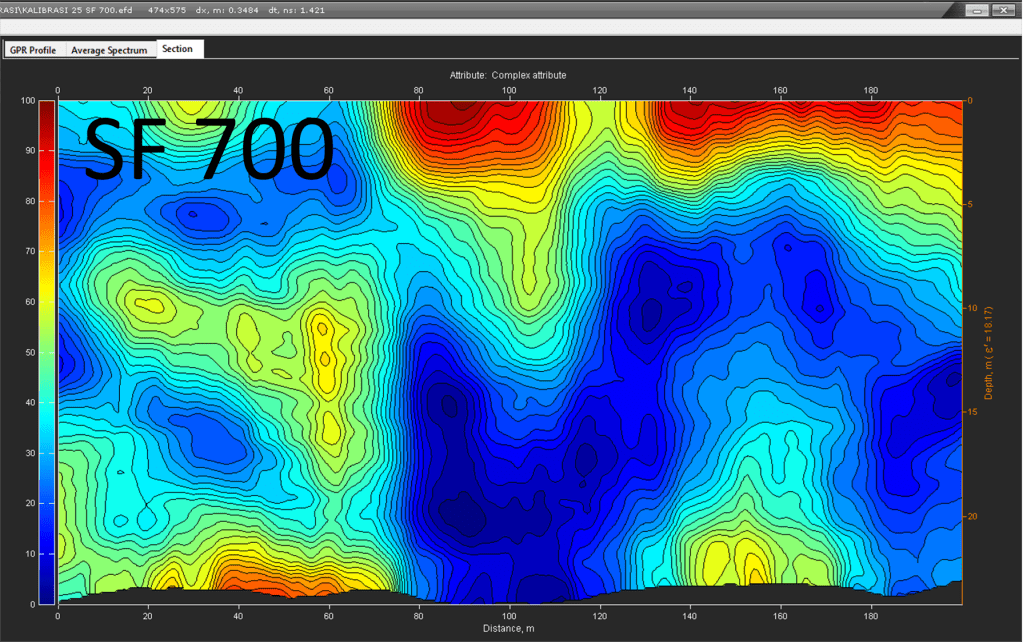The image size is (1023, 643).
Task: Select the Section tab
Action: [178, 49]
